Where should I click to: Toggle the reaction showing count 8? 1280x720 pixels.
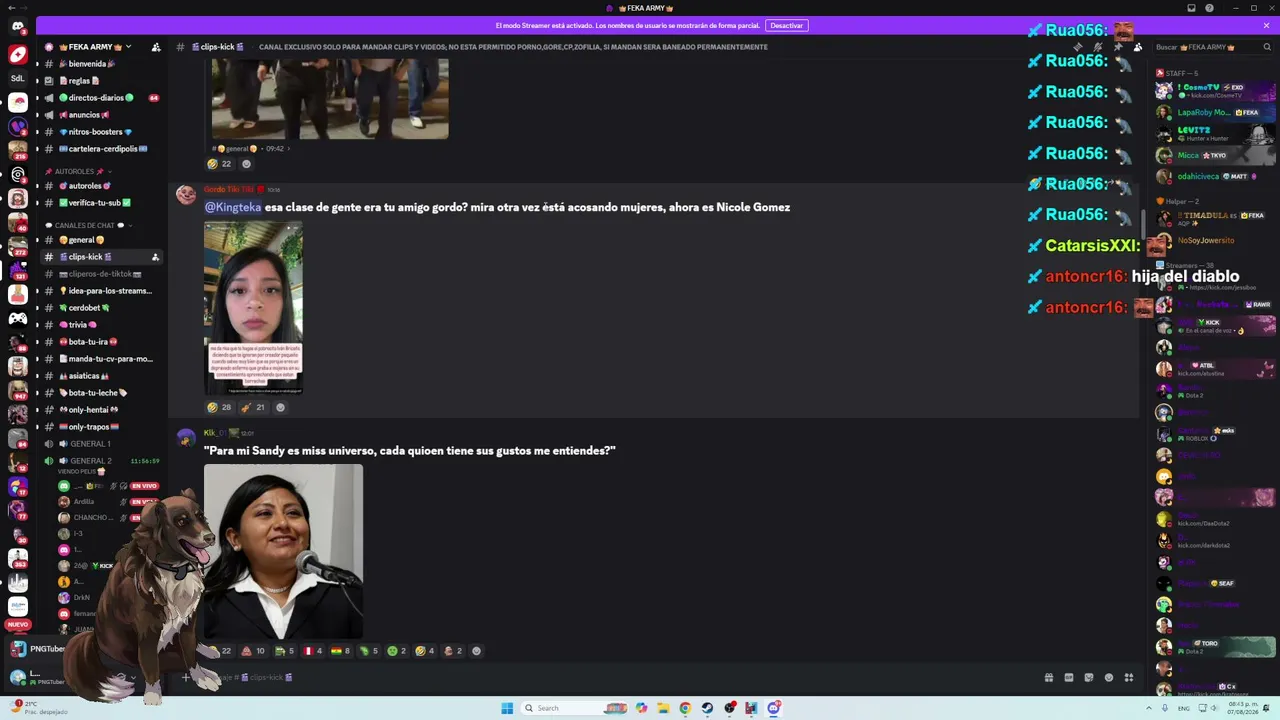(341, 651)
